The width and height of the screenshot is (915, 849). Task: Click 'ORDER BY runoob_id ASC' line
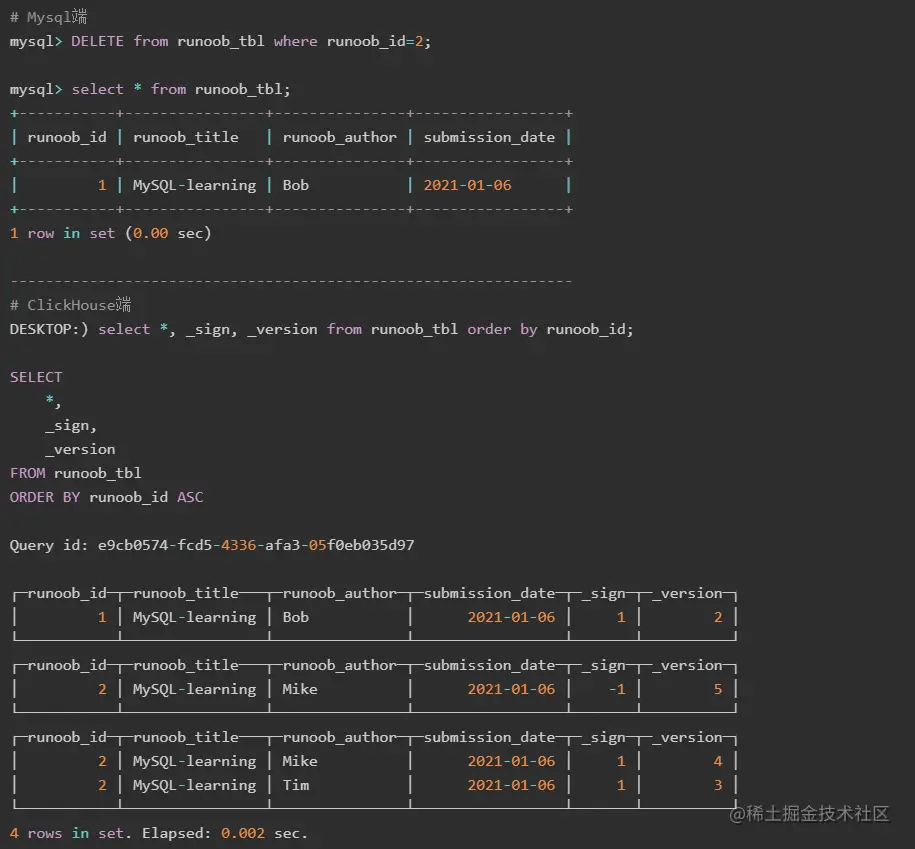[106, 497]
